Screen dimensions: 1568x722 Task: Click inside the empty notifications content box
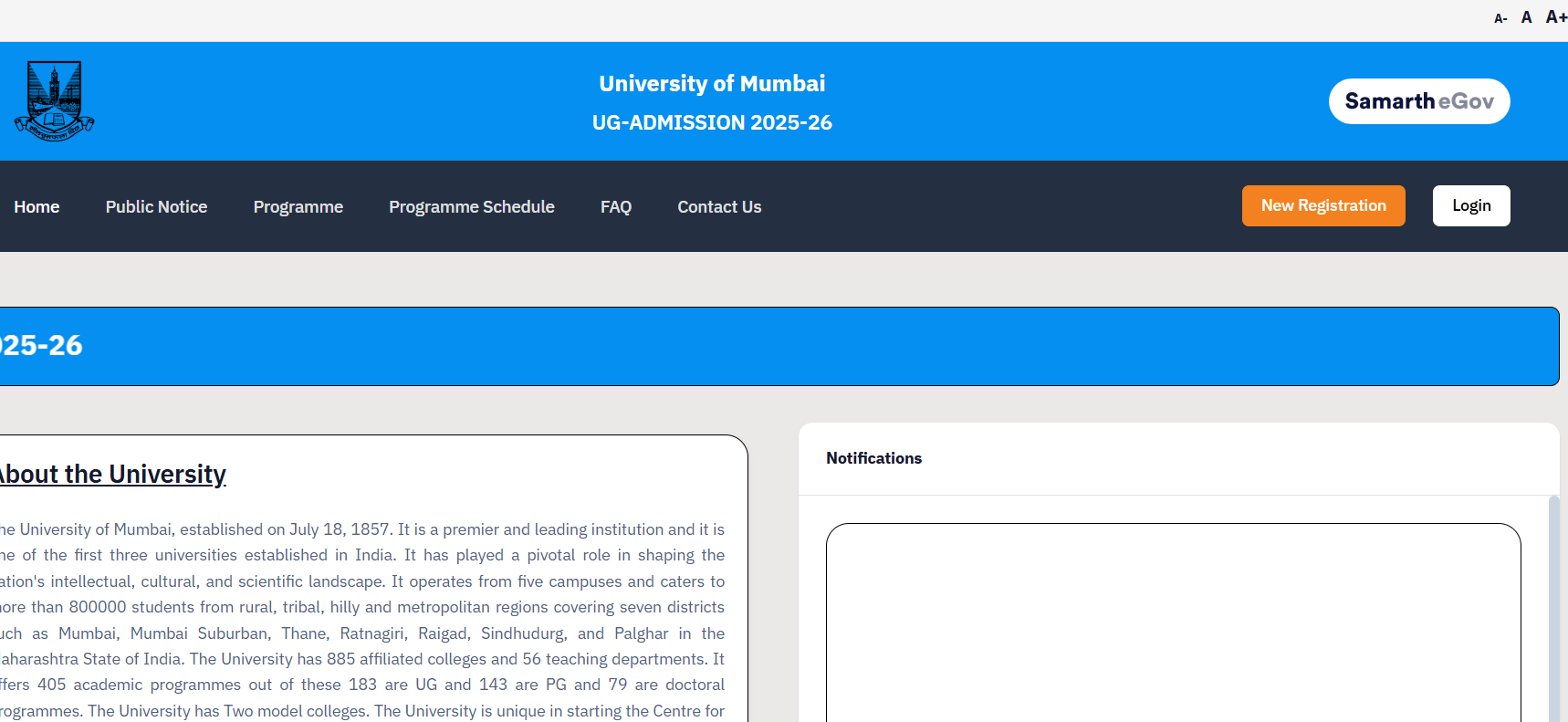1173,621
